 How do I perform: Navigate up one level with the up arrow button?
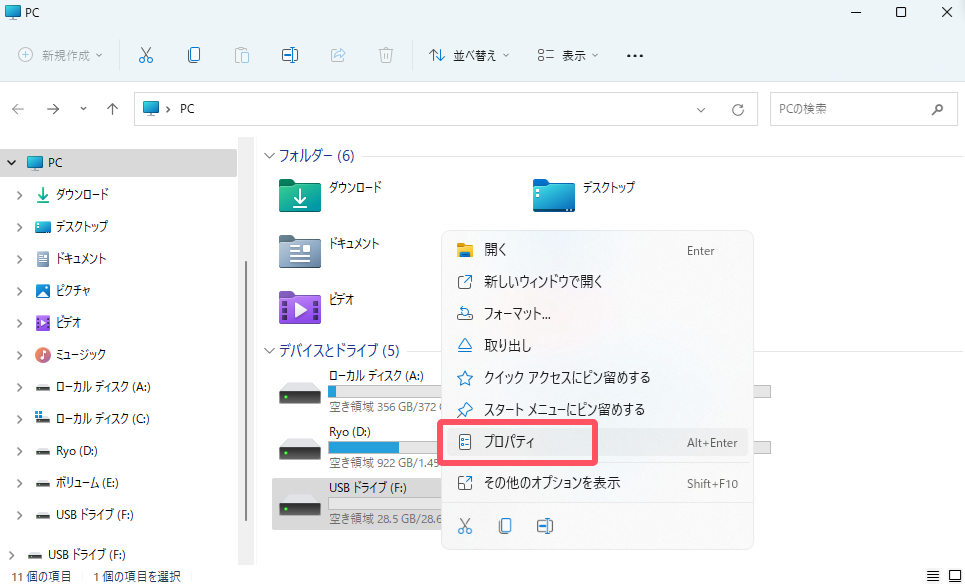(x=112, y=109)
